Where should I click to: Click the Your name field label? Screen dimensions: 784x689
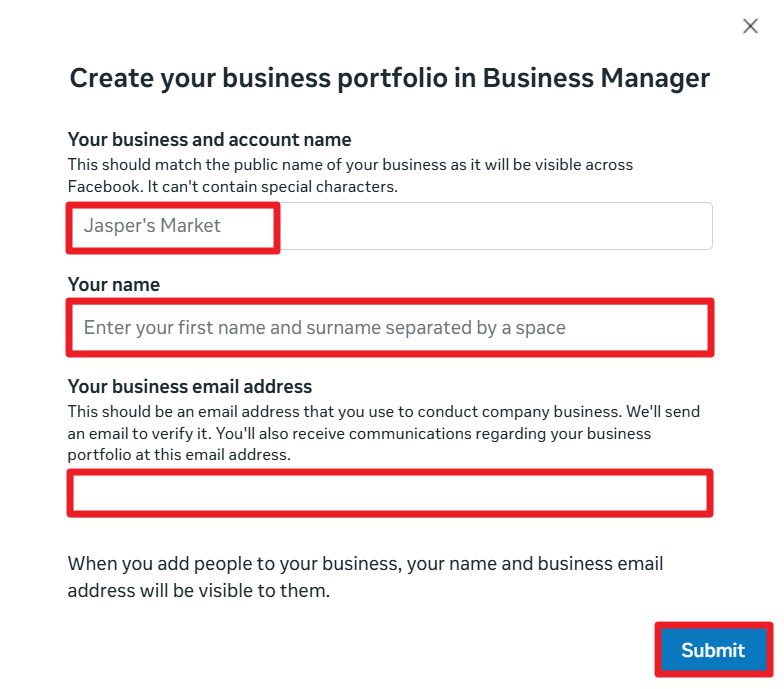114,285
